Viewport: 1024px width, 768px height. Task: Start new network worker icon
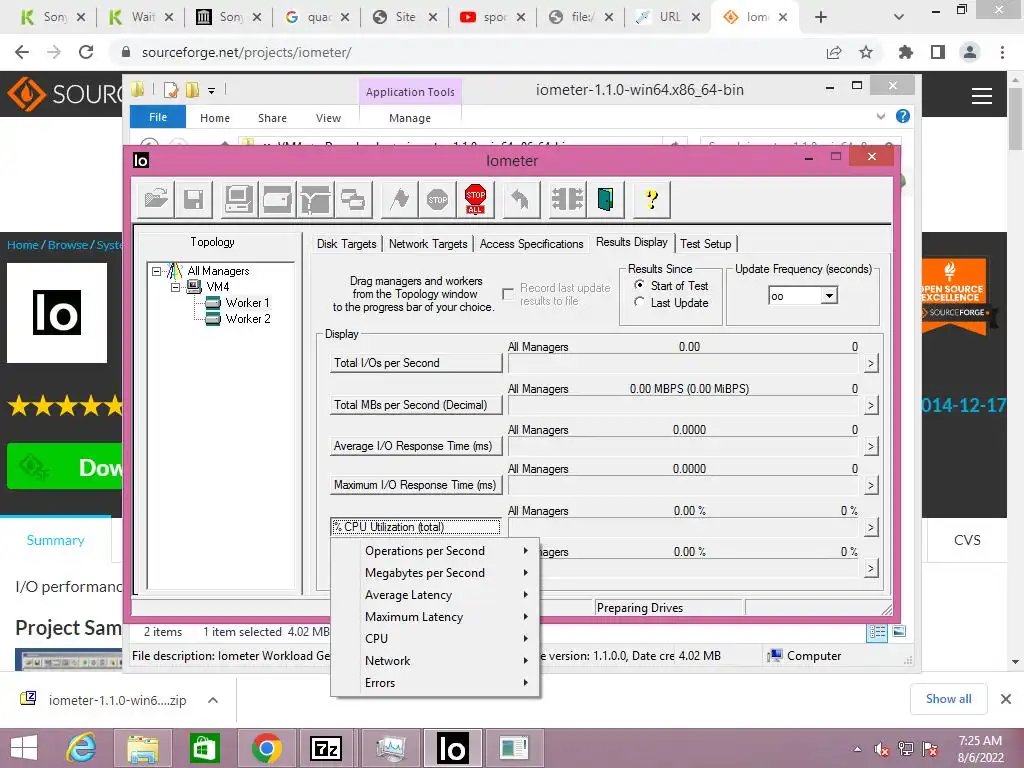pos(315,199)
